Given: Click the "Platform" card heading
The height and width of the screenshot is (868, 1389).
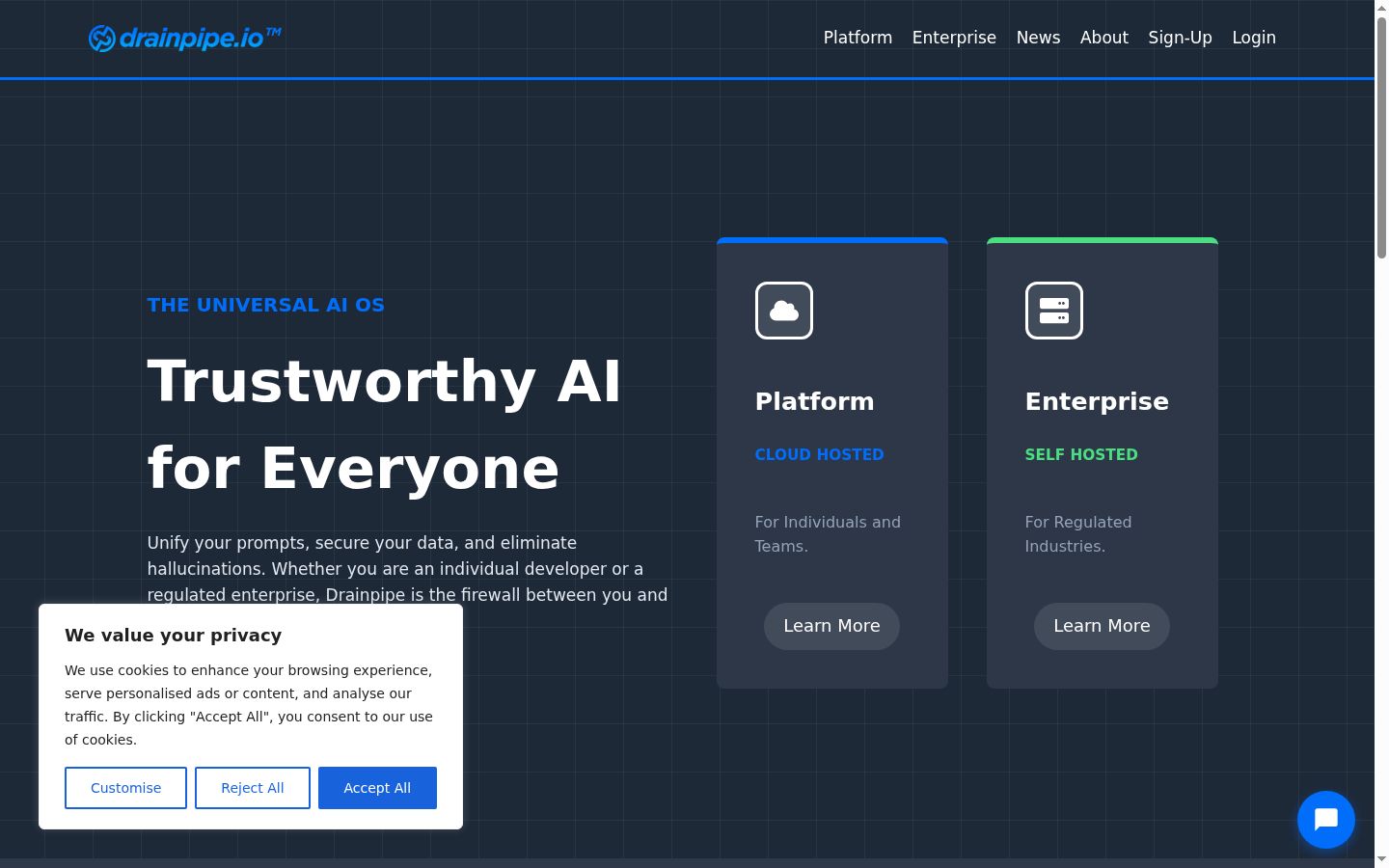Looking at the screenshot, I should click(x=814, y=401).
